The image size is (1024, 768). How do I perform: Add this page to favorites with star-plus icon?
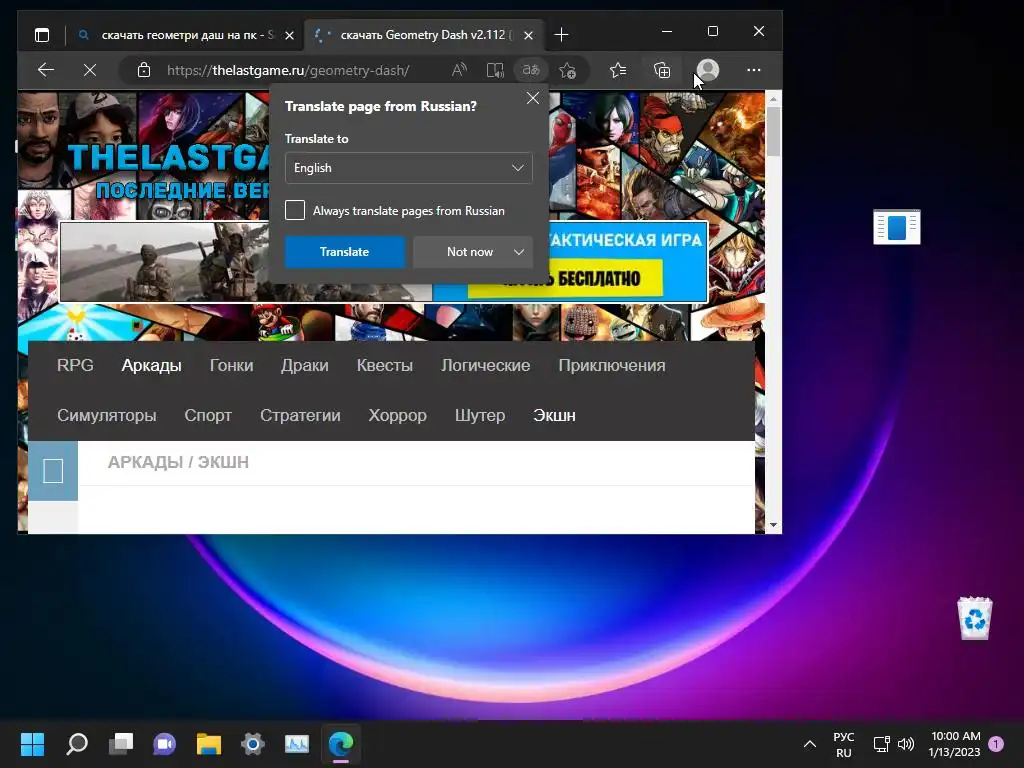tap(567, 70)
